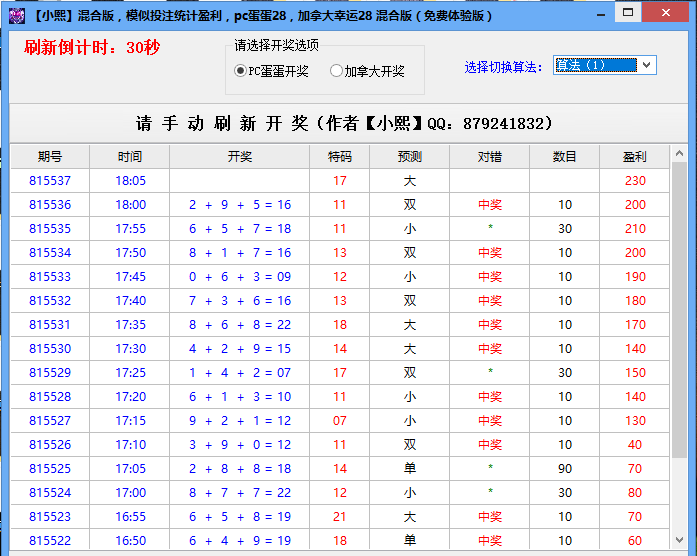Click the 对错 column header

pyautogui.click(x=489, y=156)
